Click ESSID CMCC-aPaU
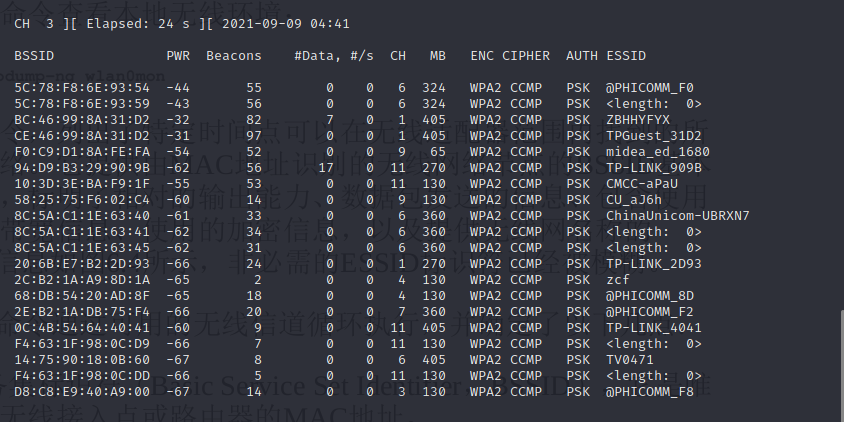Screen dimensions: 844x422 pyautogui.click(x=642, y=184)
